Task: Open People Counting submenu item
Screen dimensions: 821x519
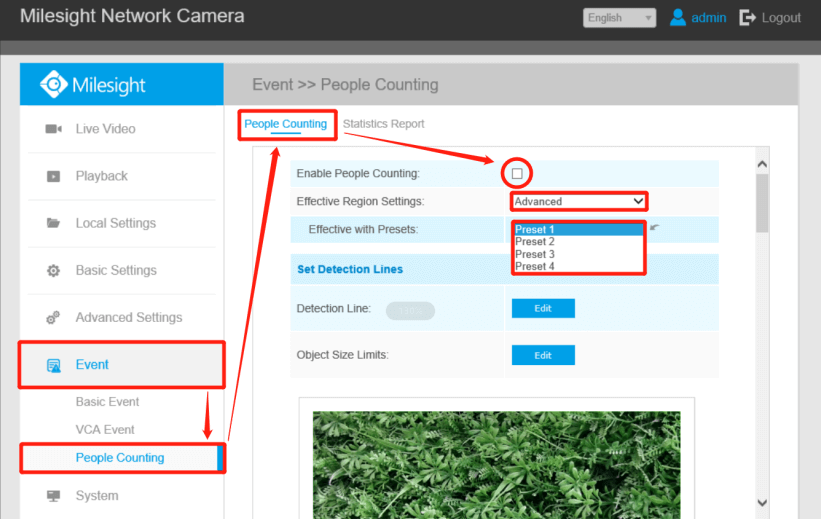Action: (122, 458)
